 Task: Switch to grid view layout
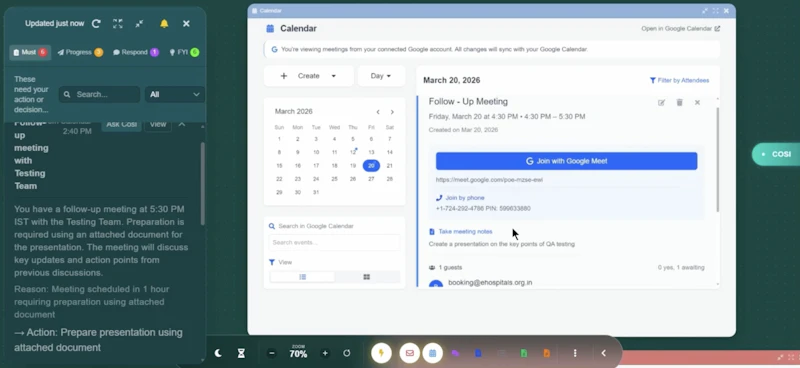coord(366,277)
